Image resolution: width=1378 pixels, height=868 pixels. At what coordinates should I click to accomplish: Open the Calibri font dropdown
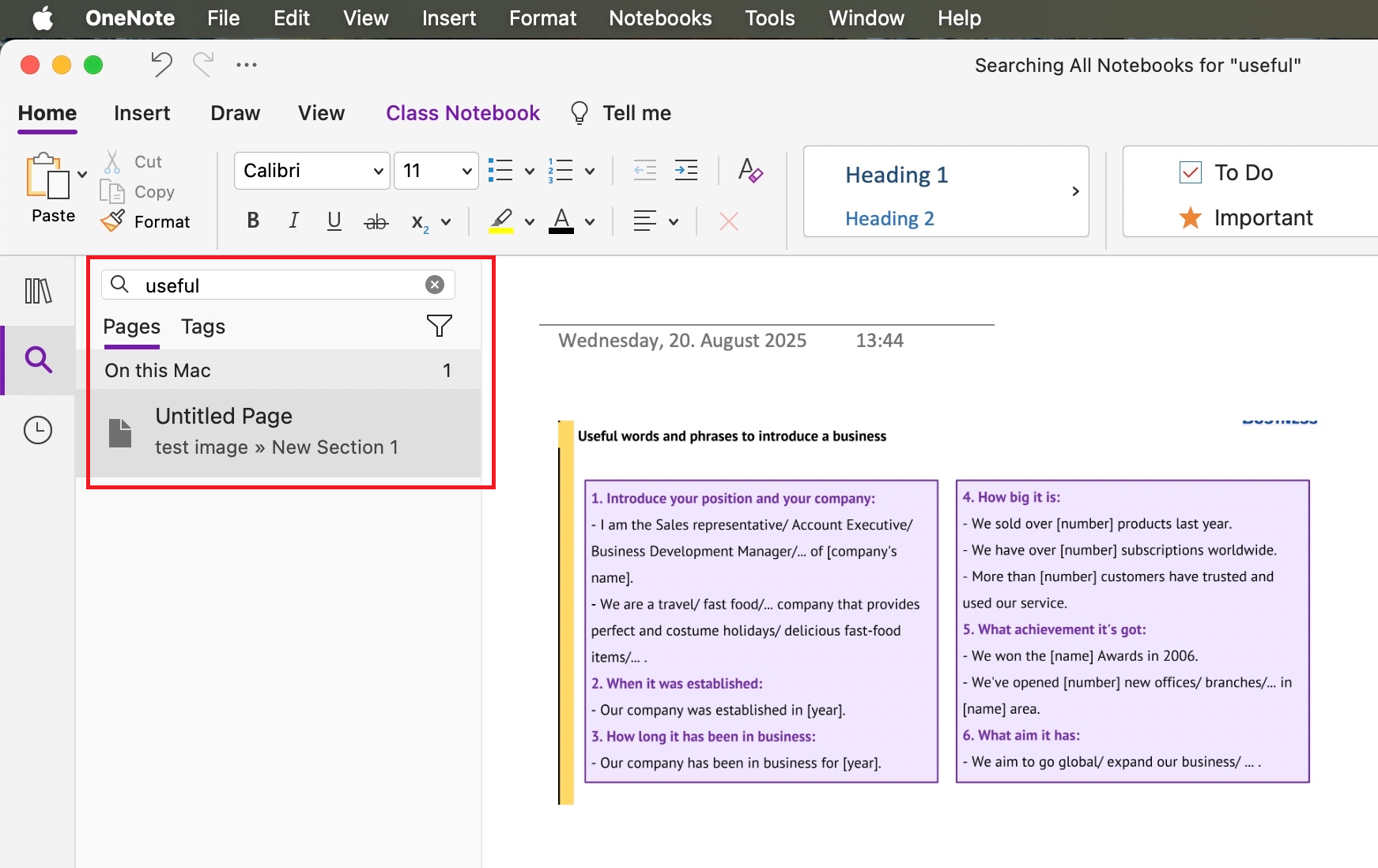coord(311,170)
